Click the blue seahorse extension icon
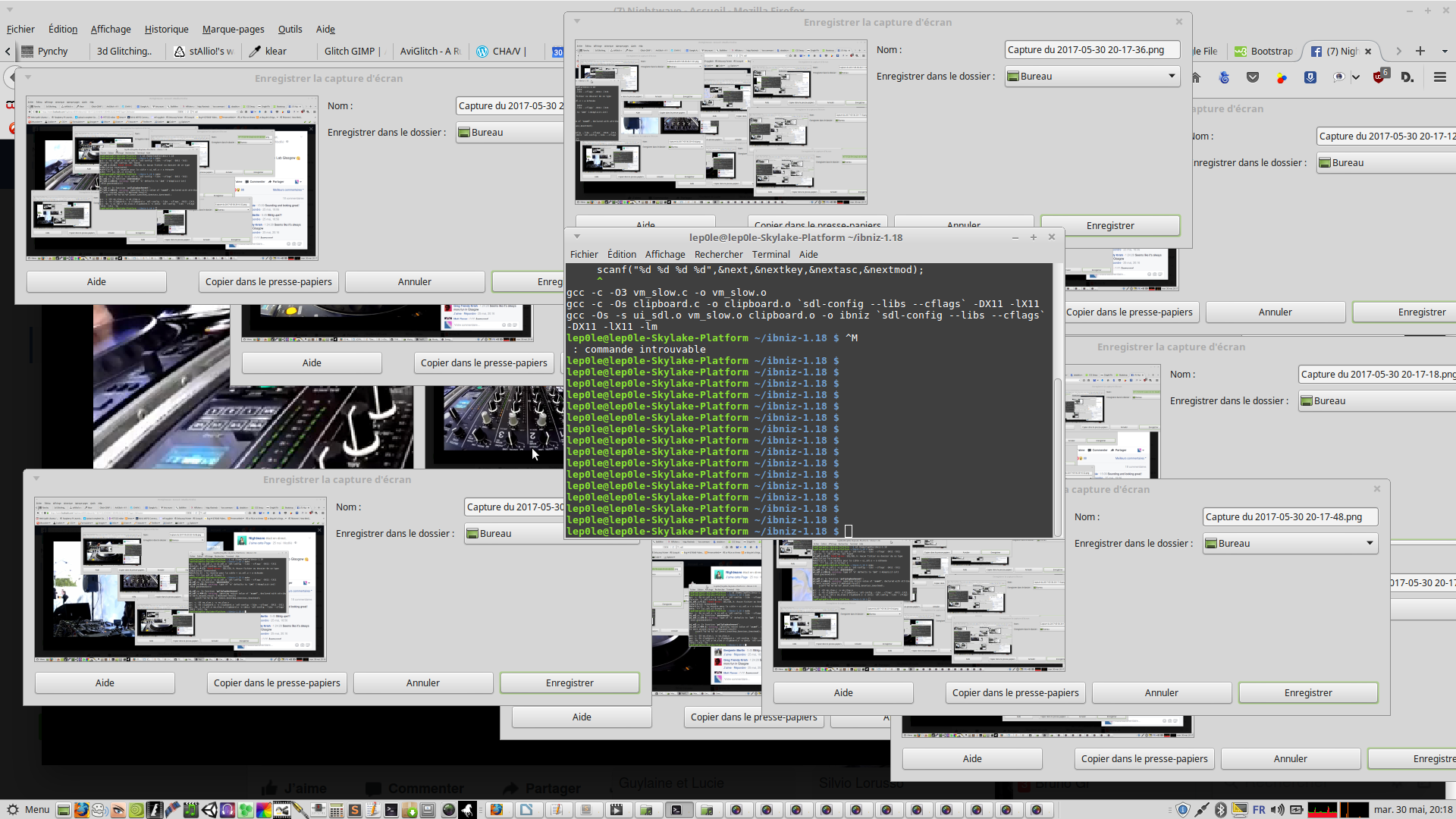Screen dimensions: 1456x819 [x=1224, y=77]
